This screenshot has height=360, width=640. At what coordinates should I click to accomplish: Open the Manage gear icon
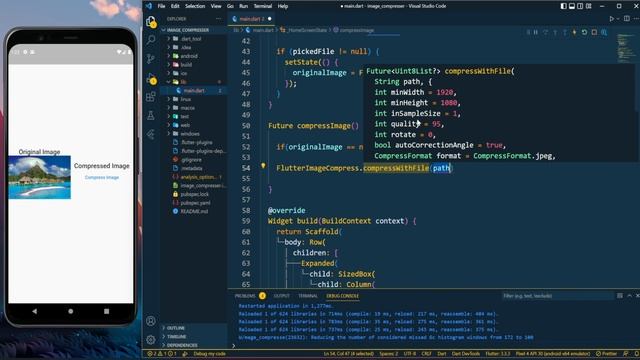(151, 339)
